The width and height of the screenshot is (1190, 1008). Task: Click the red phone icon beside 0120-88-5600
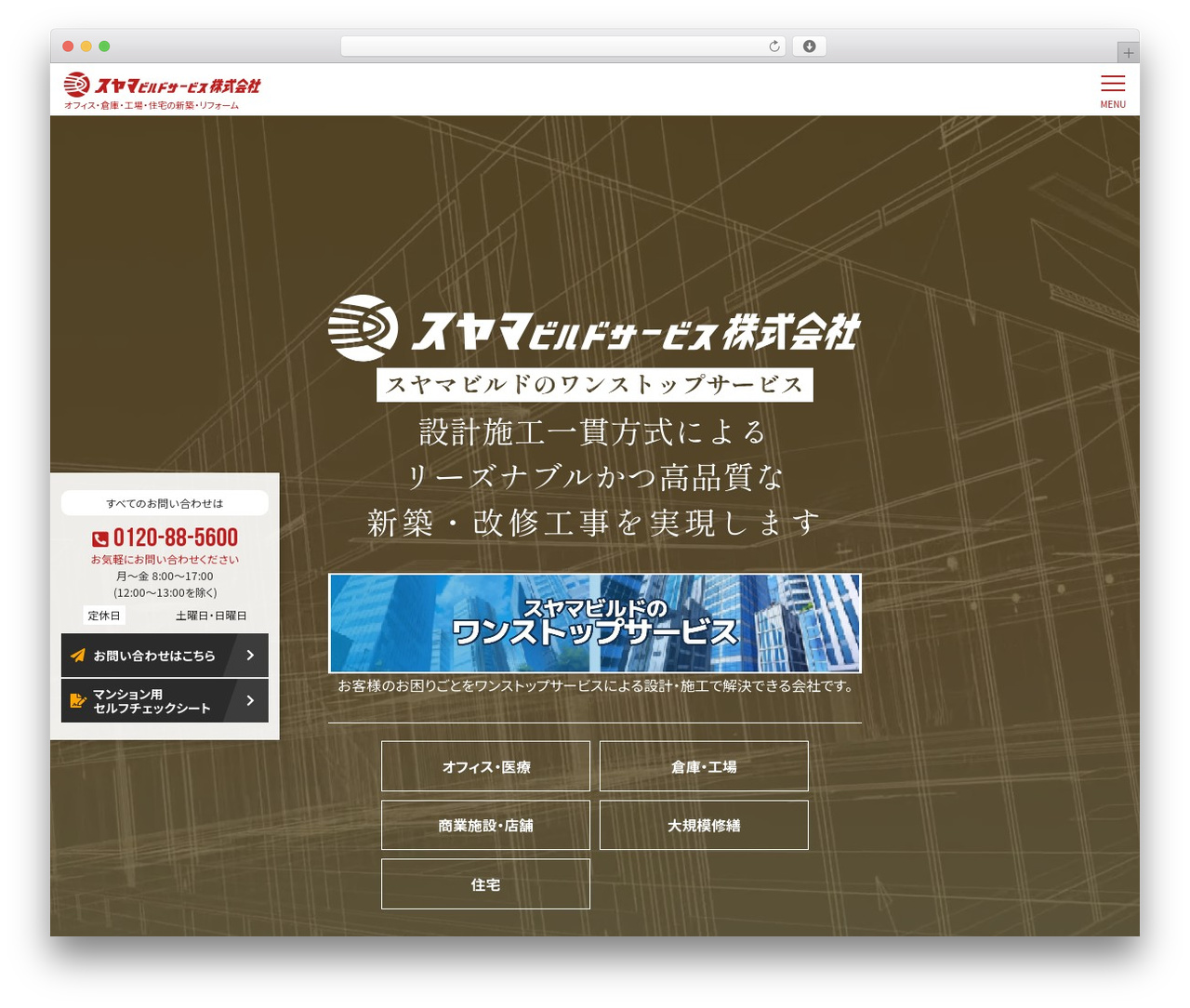click(x=100, y=538)
